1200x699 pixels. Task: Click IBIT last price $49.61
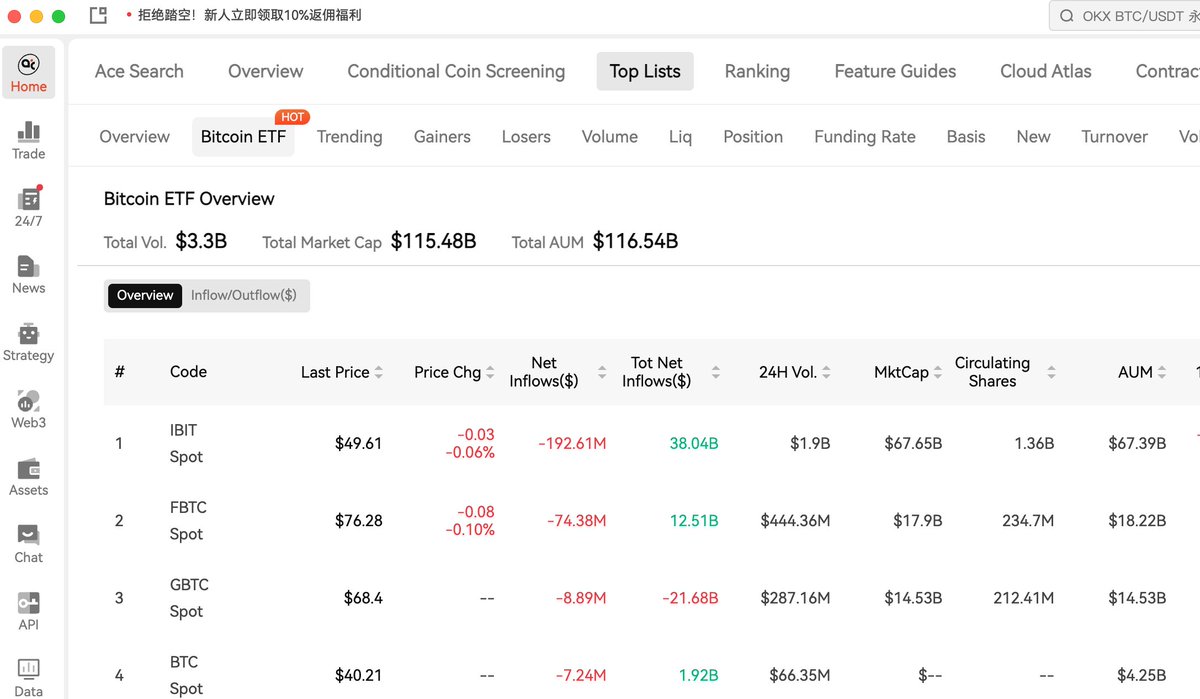pyautogui.click(x=358, y=443)
